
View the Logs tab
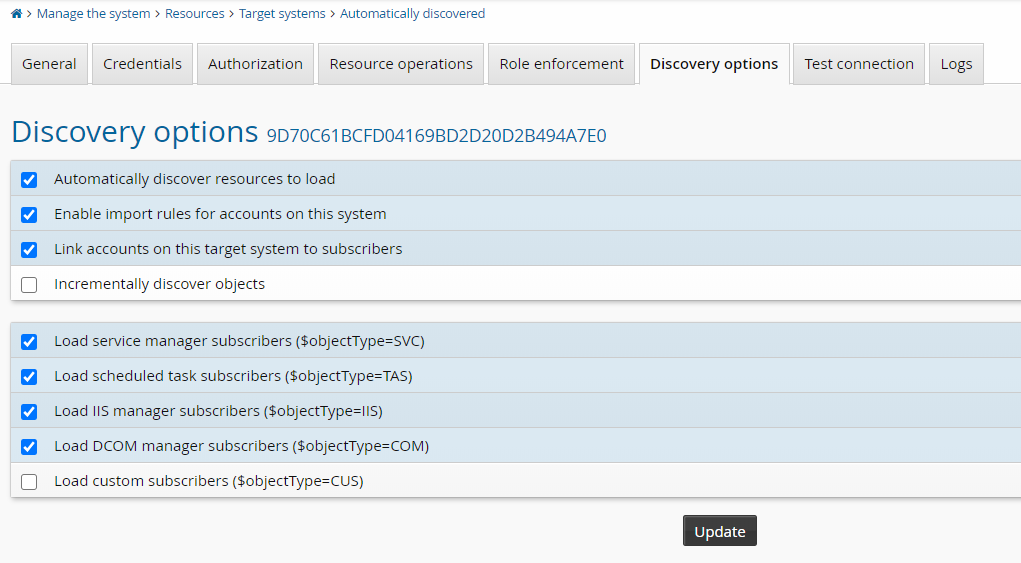tap(956, 64)
